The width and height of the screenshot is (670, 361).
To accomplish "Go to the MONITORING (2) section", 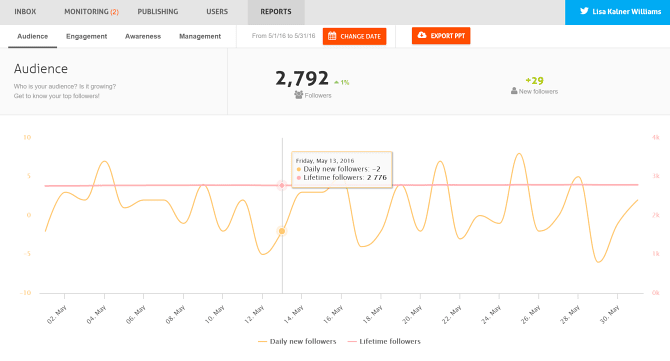I will 91,12.
